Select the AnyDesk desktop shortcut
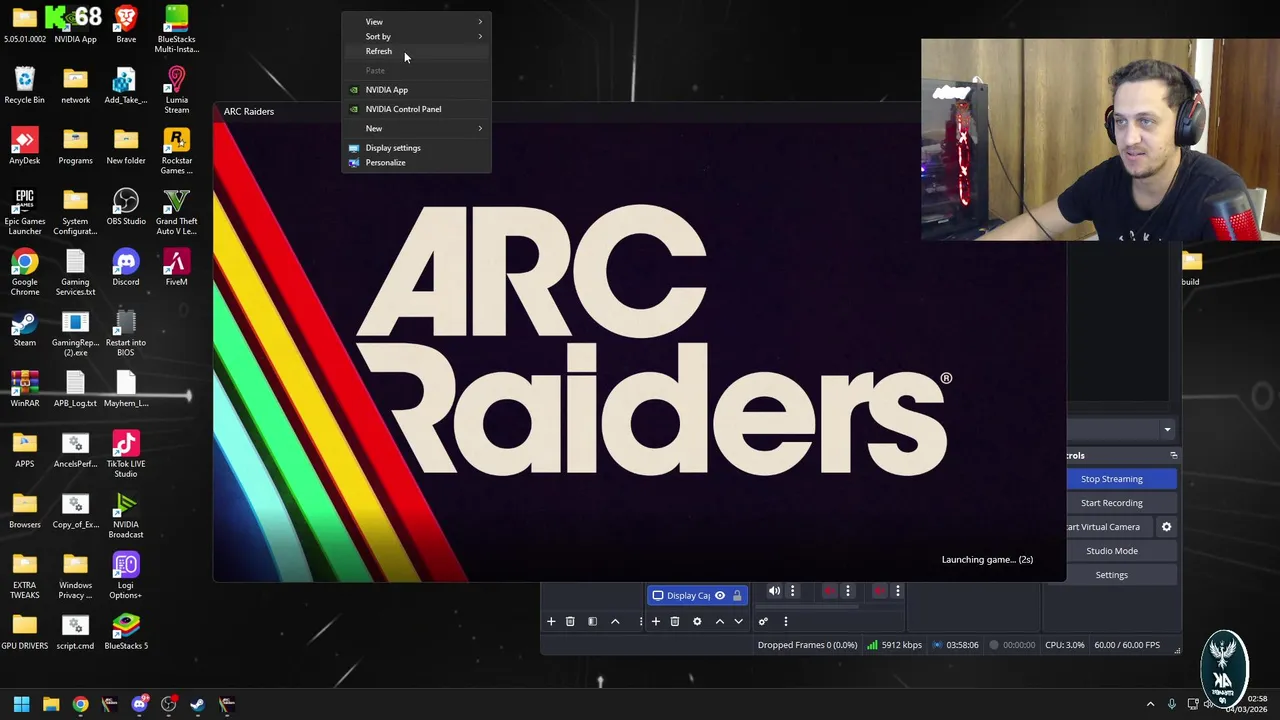This screenshot has height=720, width=1280. click(x=24, y=146)
